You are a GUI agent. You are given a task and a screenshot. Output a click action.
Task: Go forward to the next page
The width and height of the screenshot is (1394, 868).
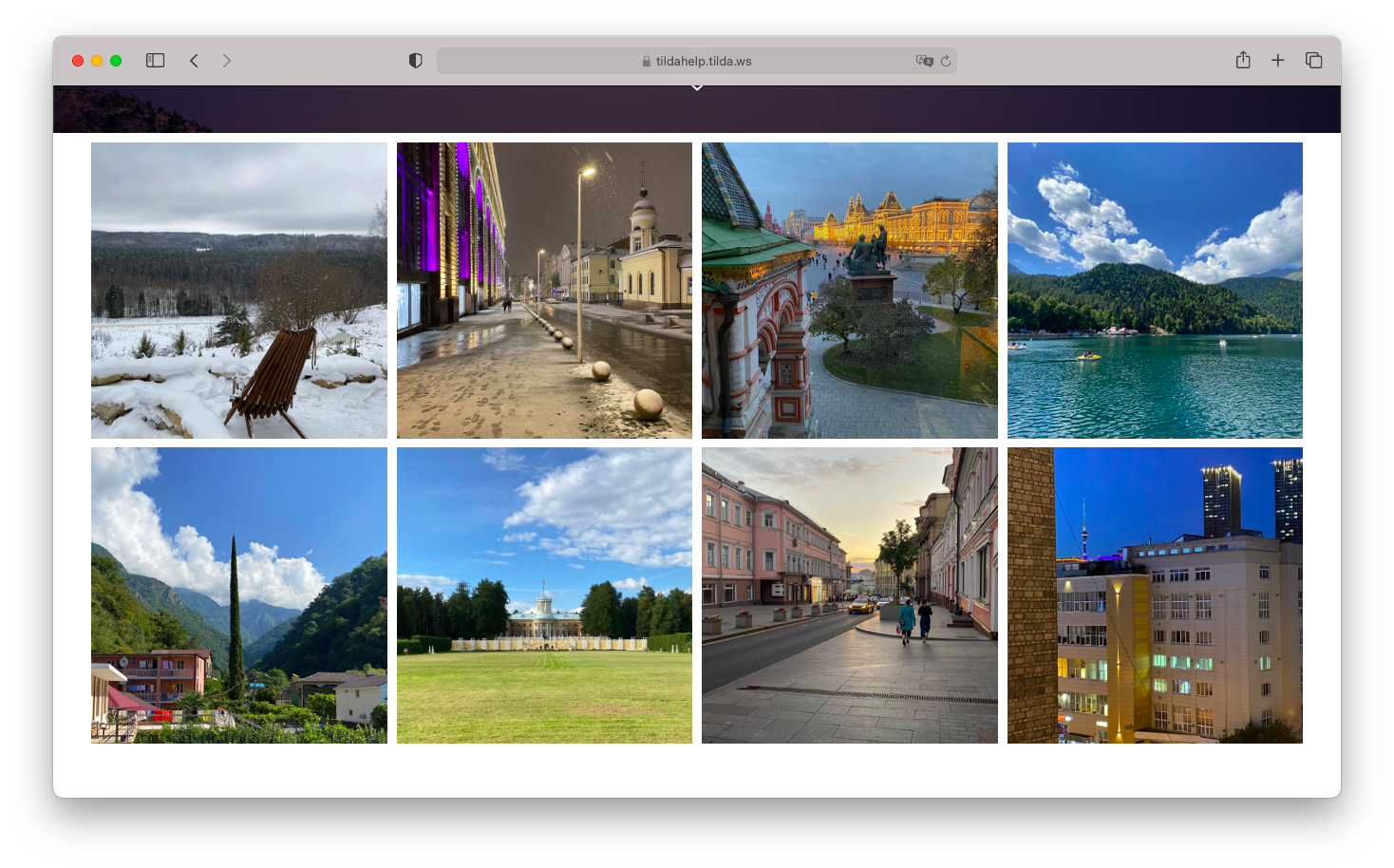pyautogui.click(x=226, y=61)
